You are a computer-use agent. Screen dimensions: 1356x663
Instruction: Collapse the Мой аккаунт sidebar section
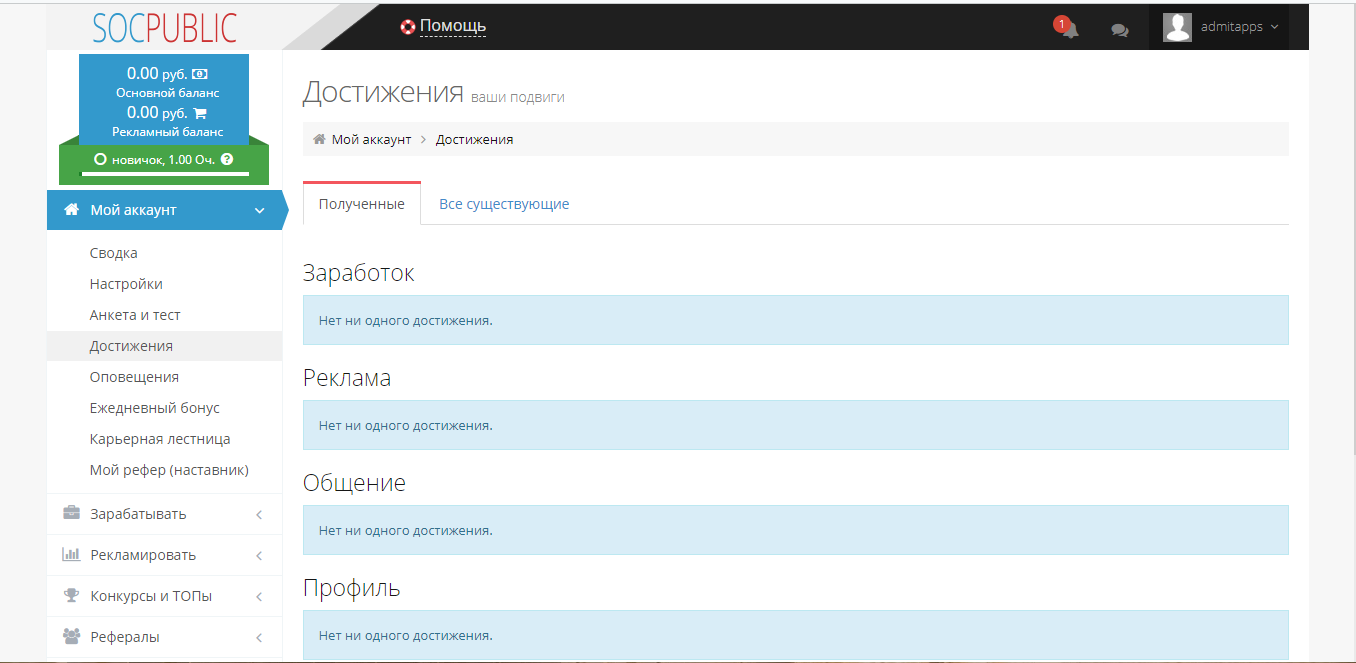tap(164, 210)
